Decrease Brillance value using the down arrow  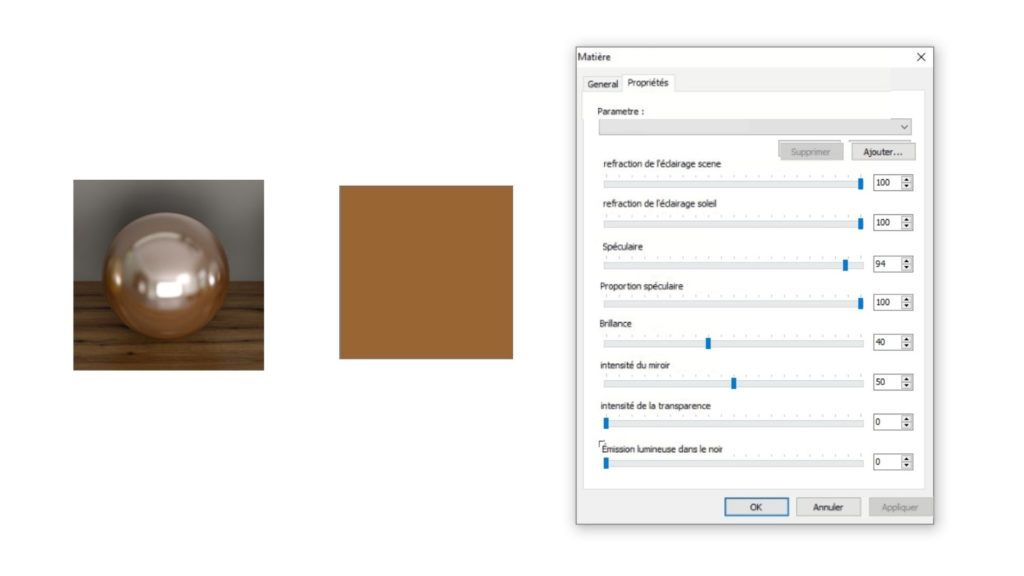click(x=907, y=346)
